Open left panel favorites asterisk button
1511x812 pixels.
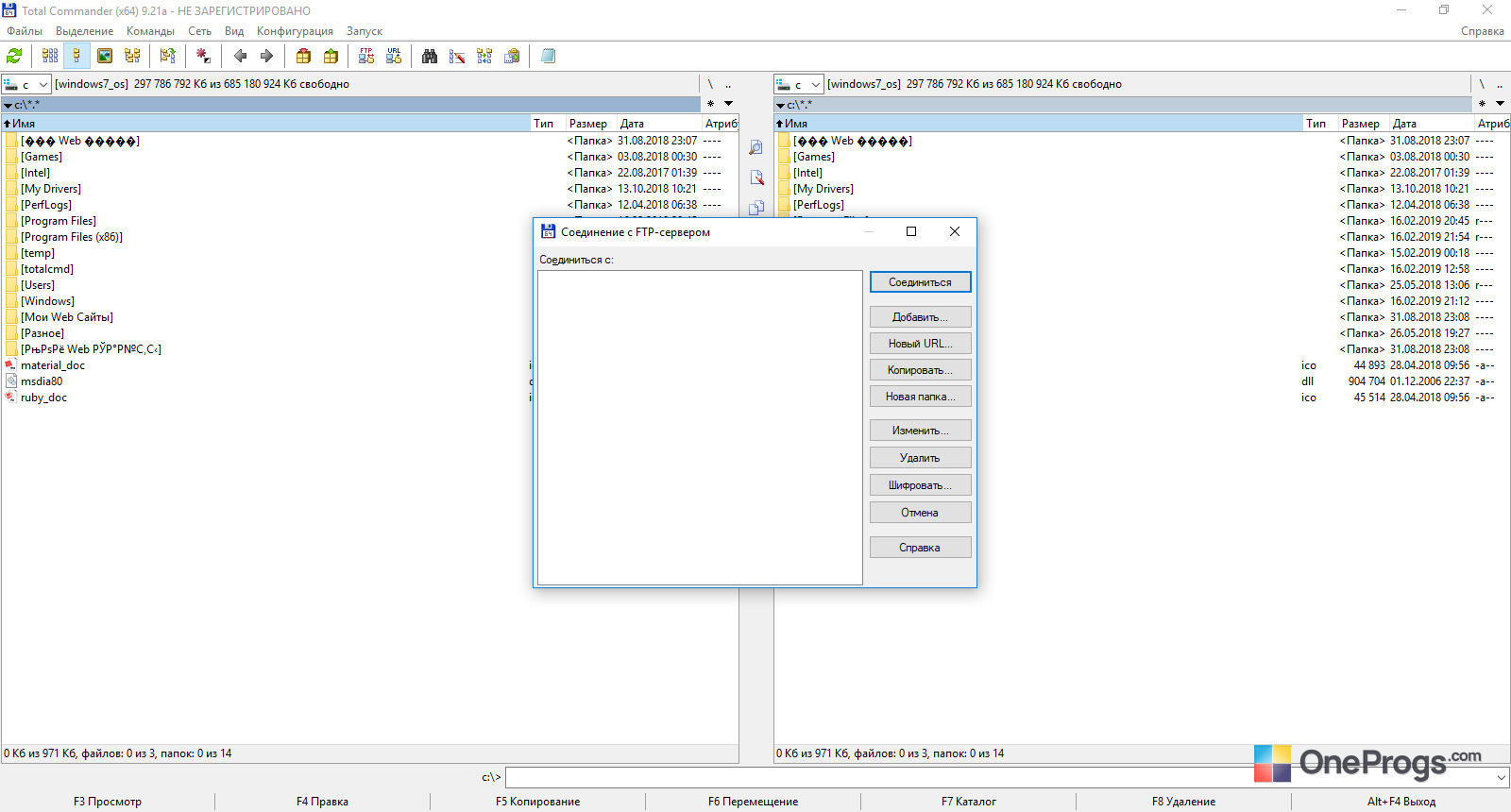(x=710, y=104)
